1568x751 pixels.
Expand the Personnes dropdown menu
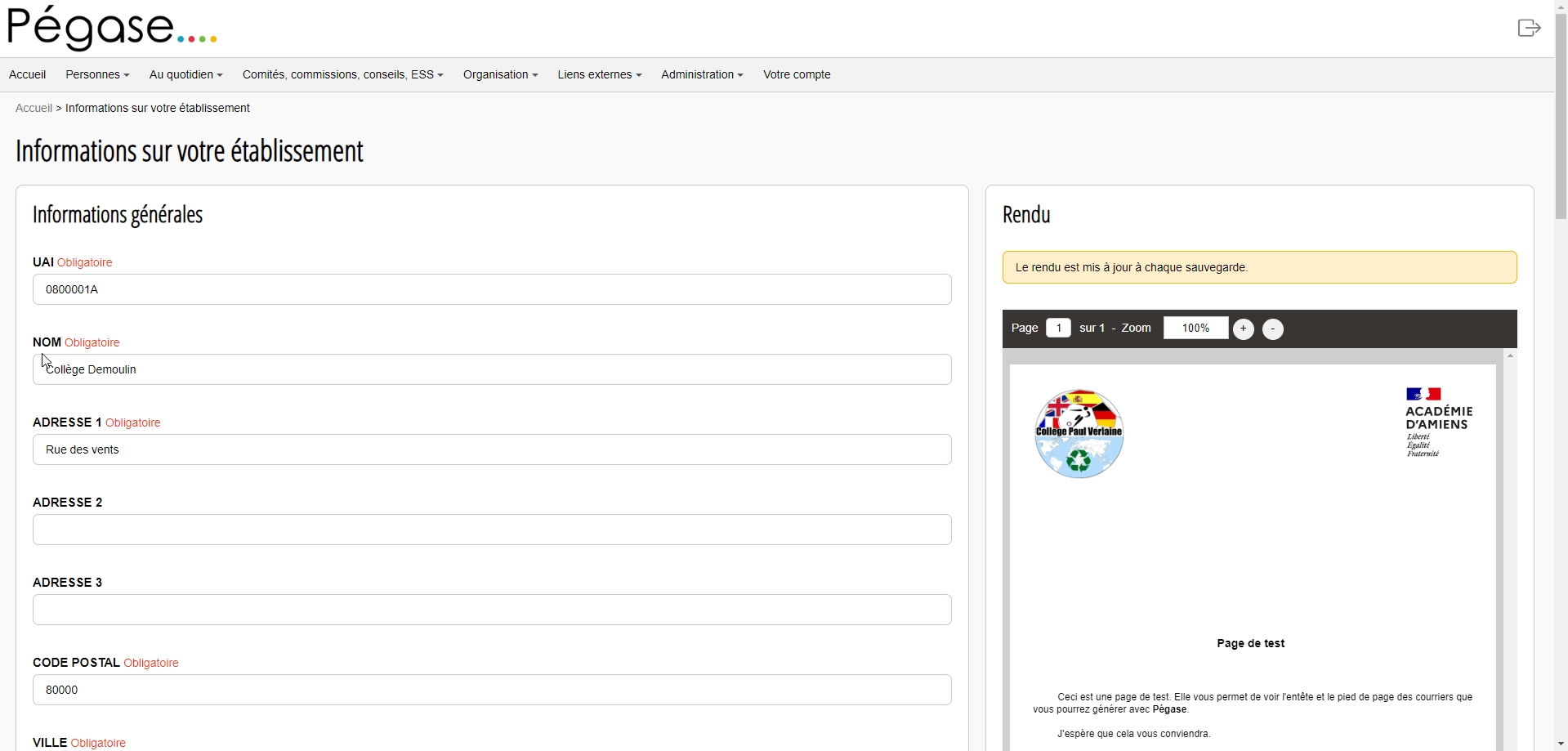(97, 74)
